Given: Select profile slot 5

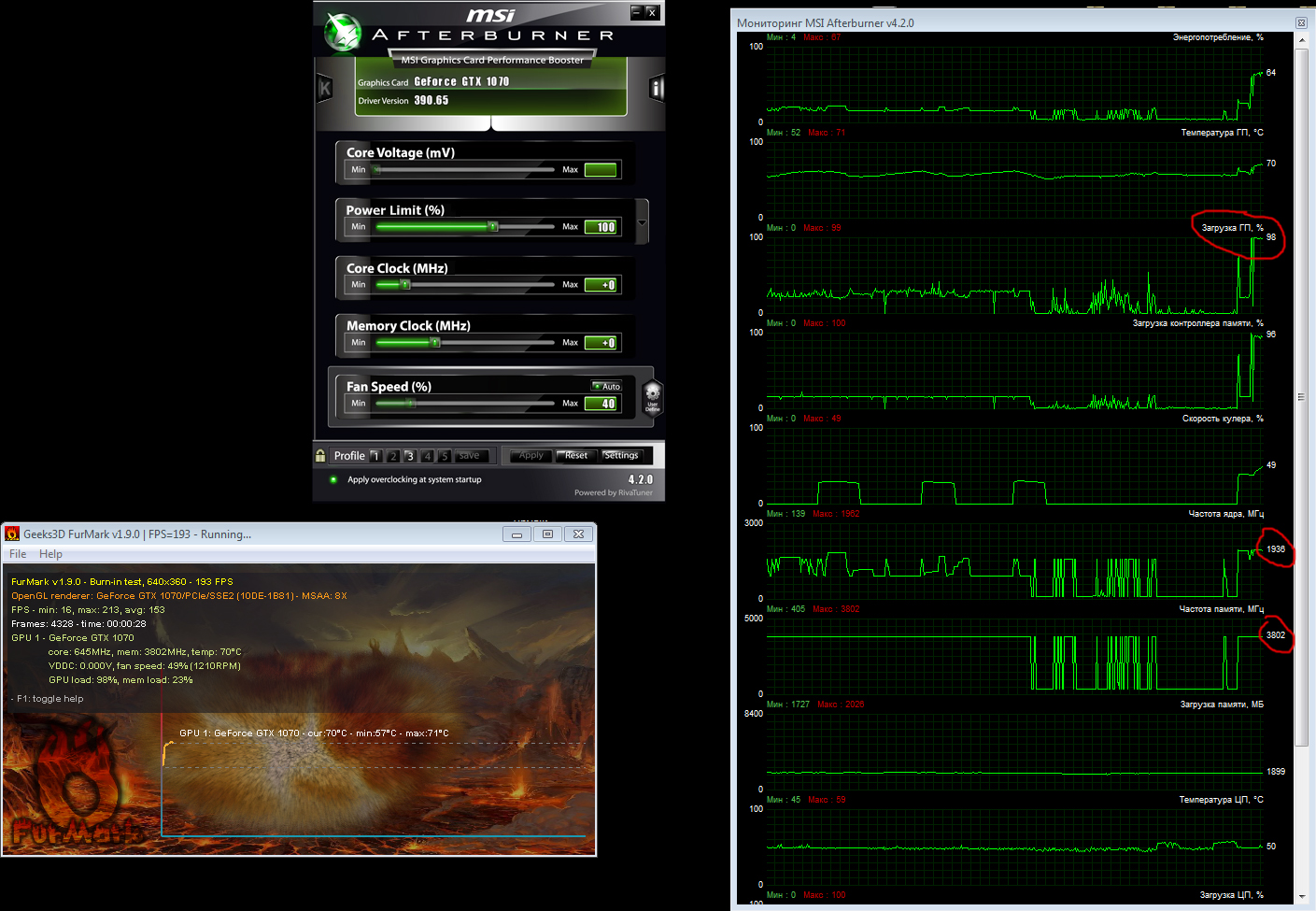Looking at the screenshot, I should tap(445, 456).
